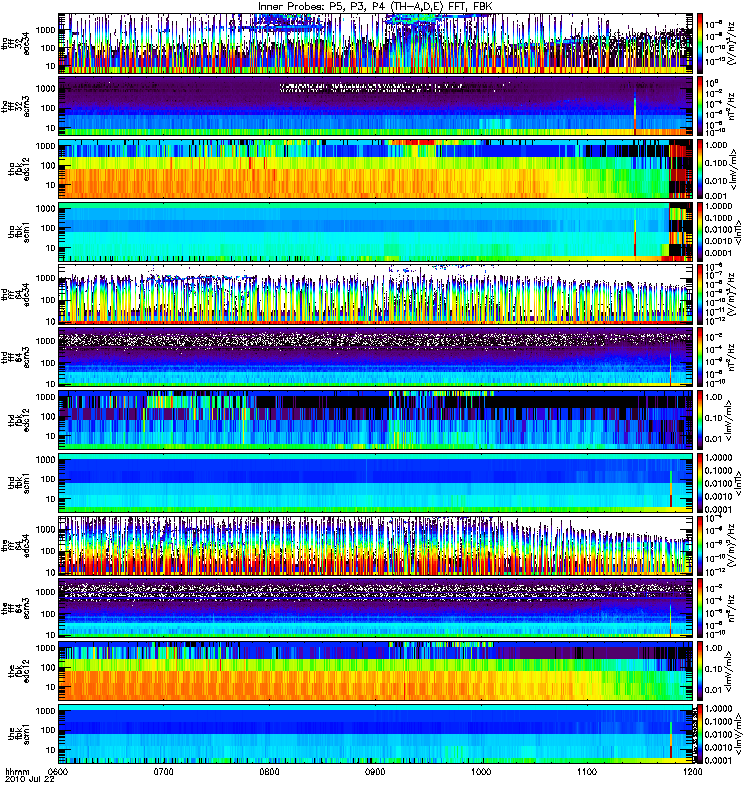
Task: Click inside the the fbk edc12 spectrogram panel
Action: (376, 671)
